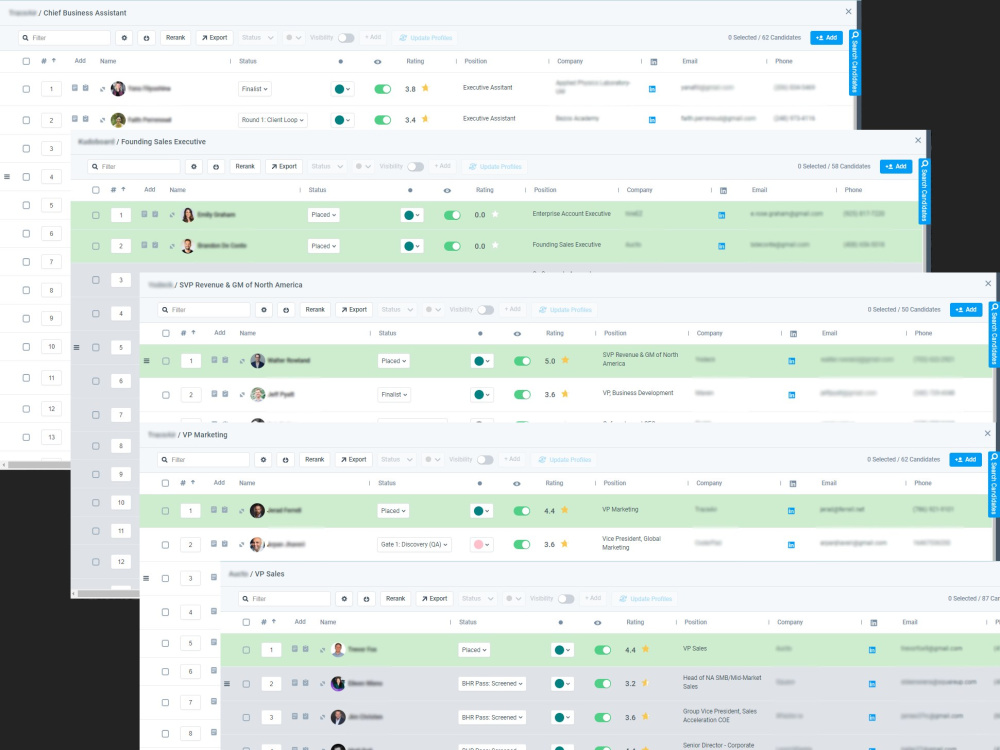Viewport: 1000px width, 750px height.
Task: Click drag handle of SVP Revenue placed row 1
Action: click(147, 361)
